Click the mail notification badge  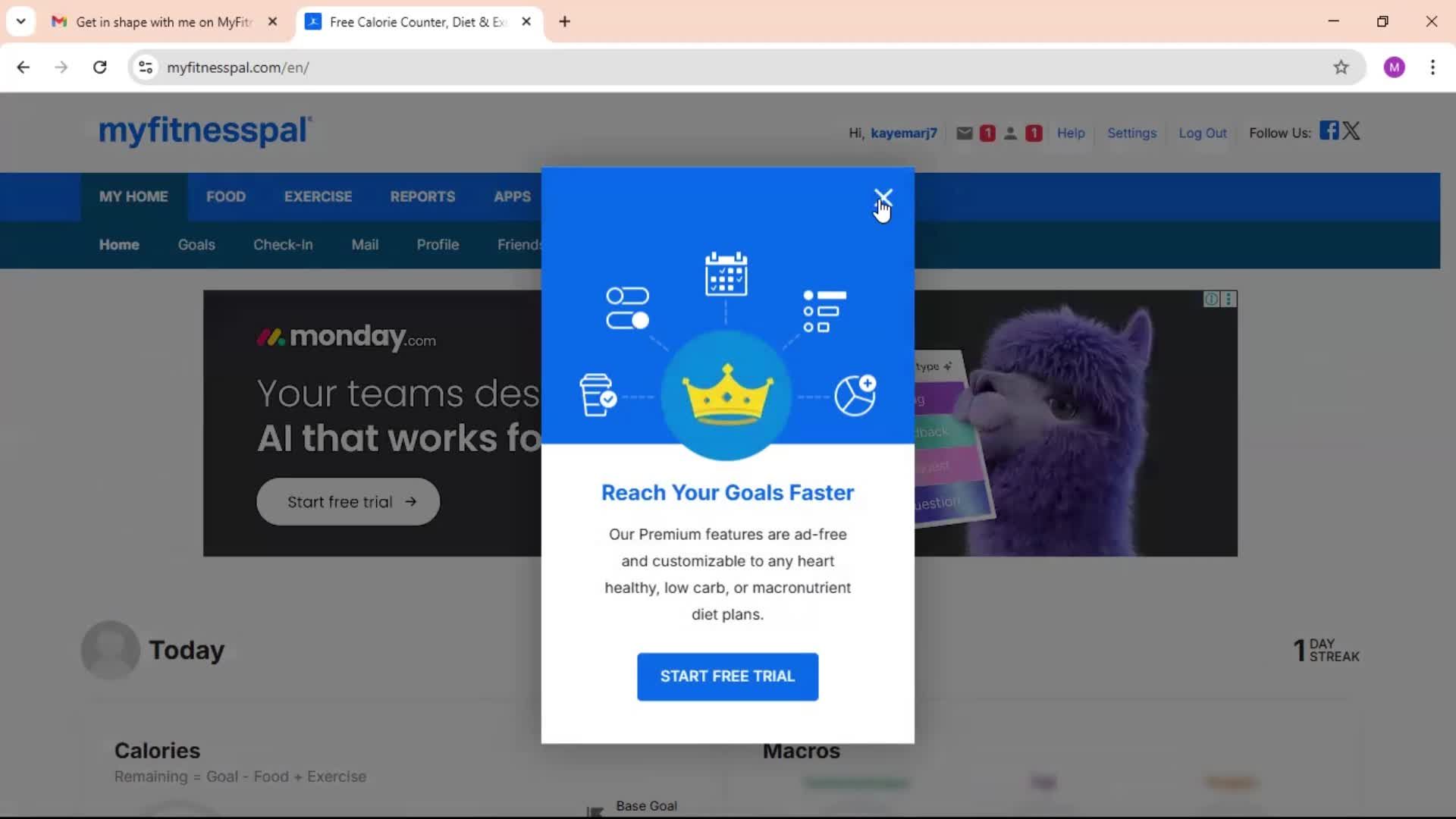(987, 133)
